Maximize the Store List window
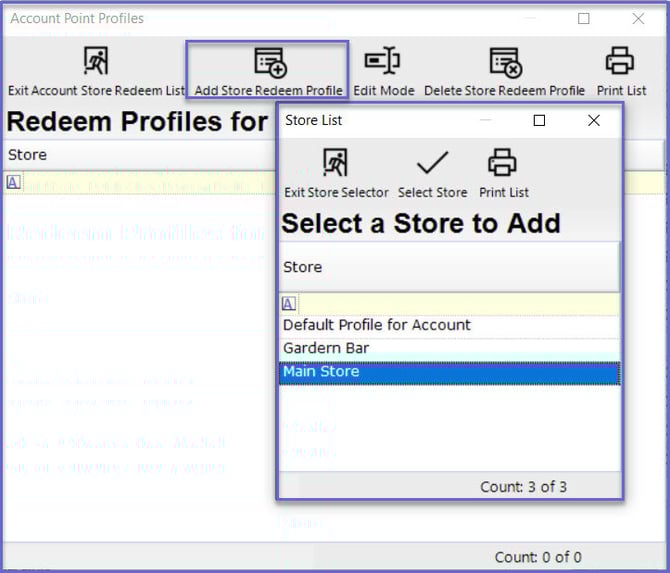670x573 pixels. [539, 120]
